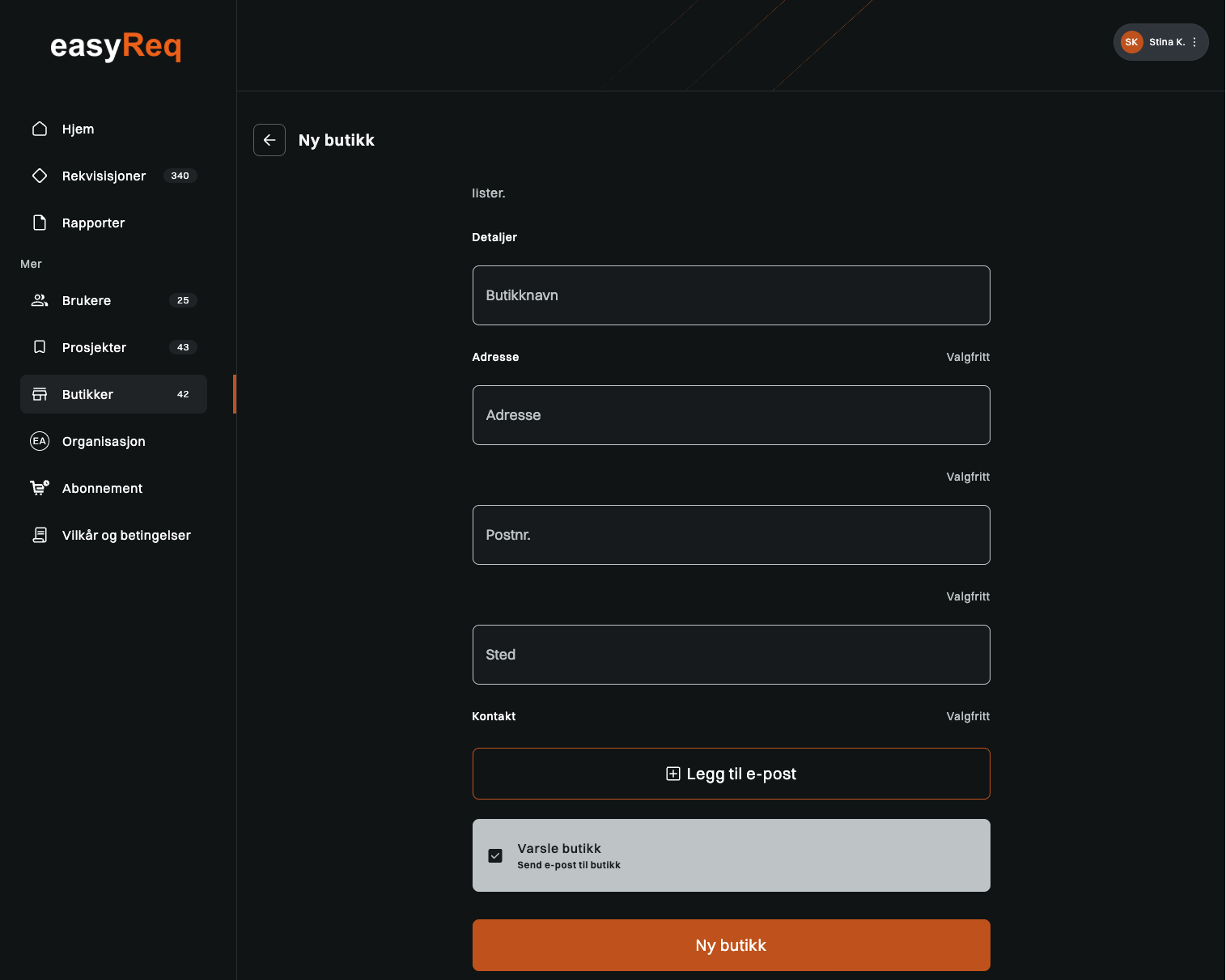Open the three-dot menu beside Stina K.
Viewport: 1226px width, 980px height.
(x=1194, y=42)
